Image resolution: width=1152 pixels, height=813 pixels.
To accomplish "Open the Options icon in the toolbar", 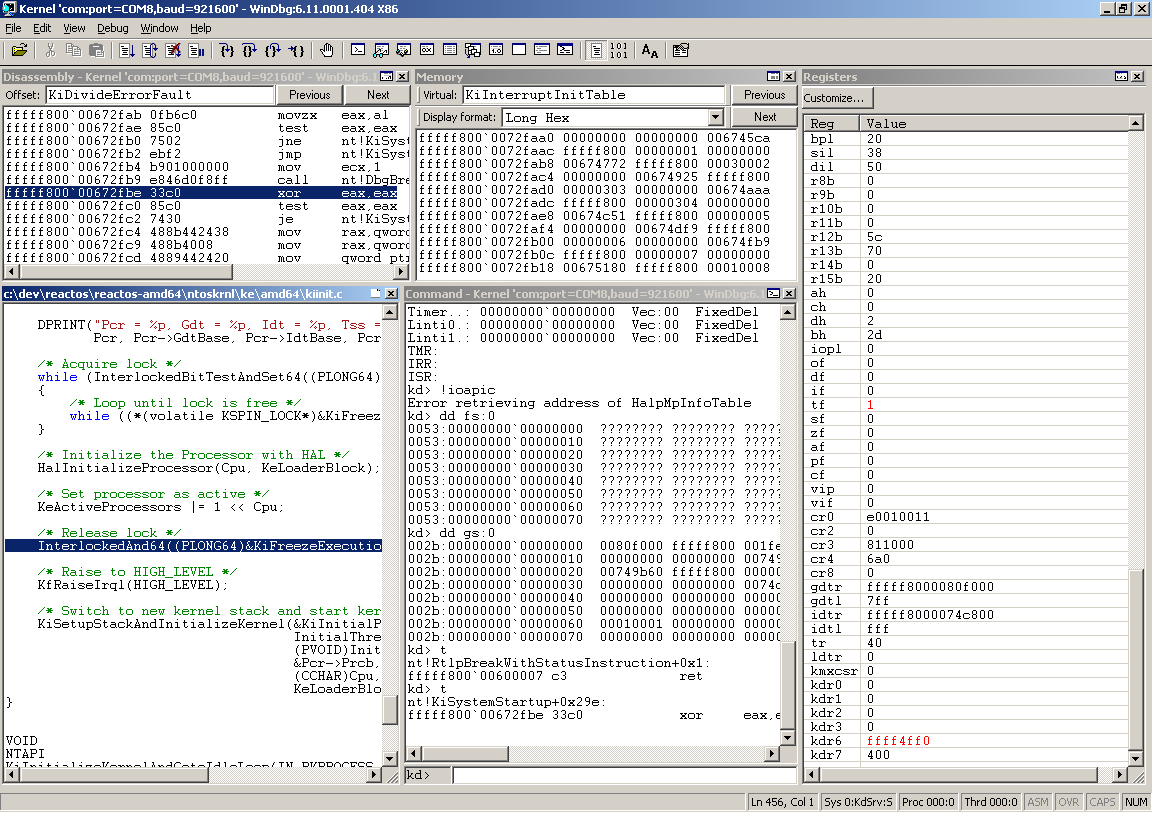I will 681,50.
